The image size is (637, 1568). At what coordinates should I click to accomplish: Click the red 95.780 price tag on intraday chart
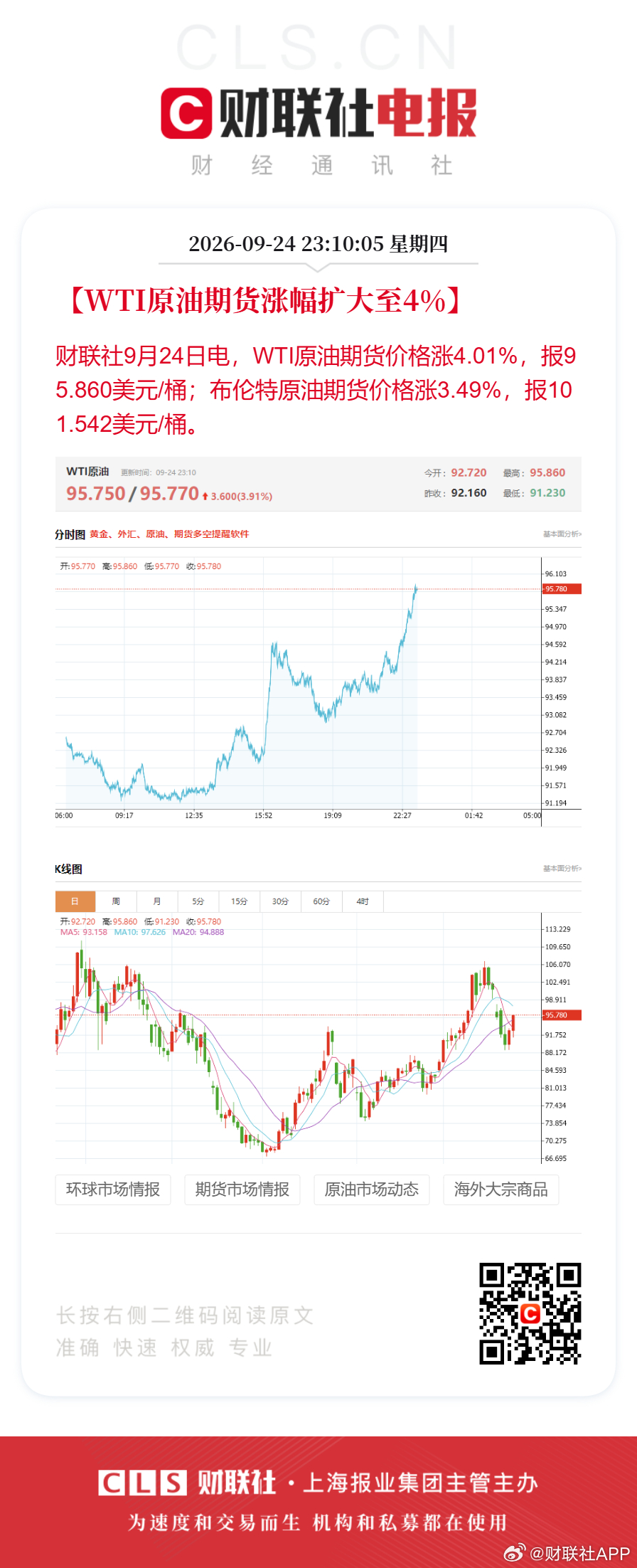(562, 589)
